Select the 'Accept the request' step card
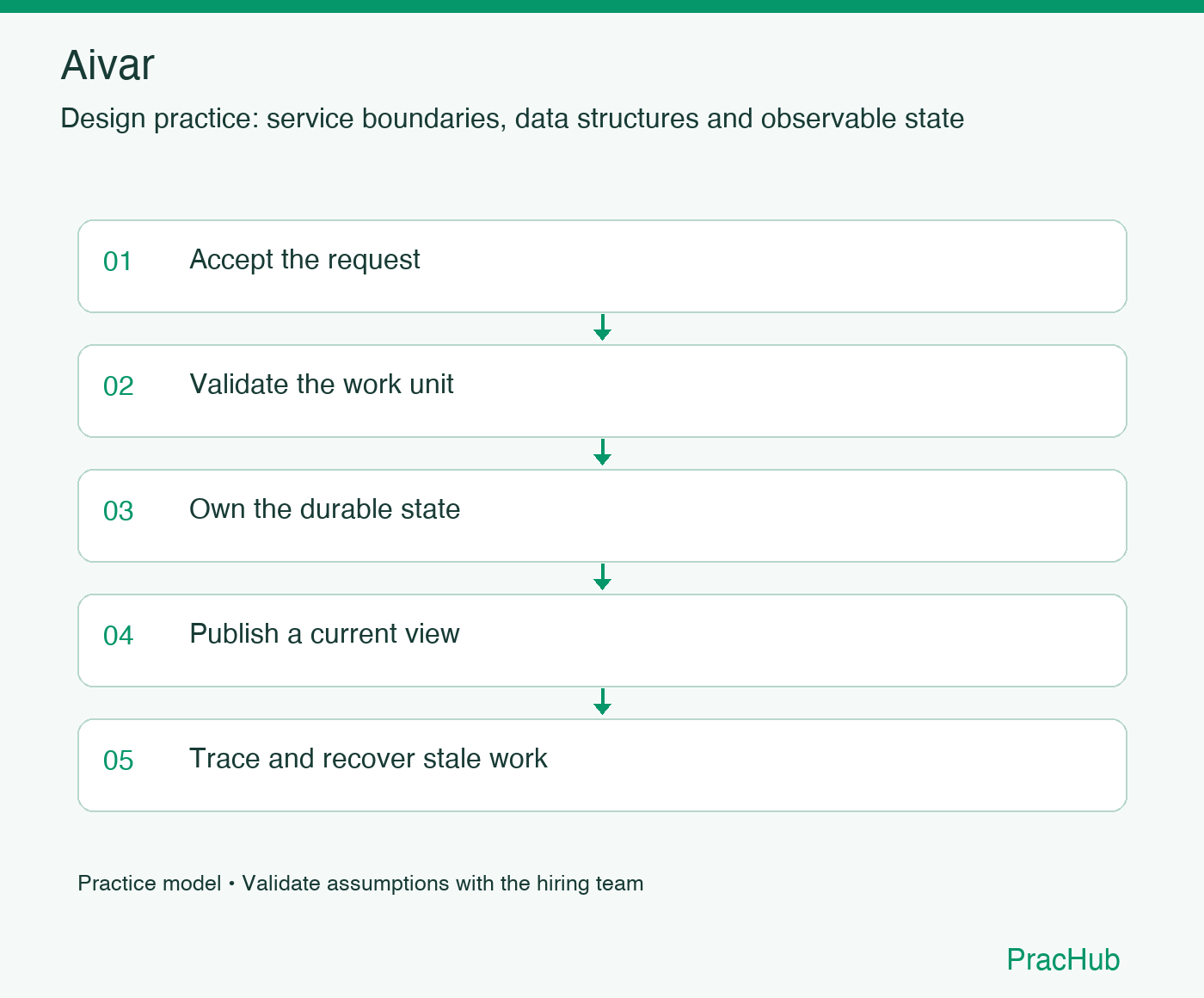This screenshot has height=998, width=1204. tap(602, 266)
